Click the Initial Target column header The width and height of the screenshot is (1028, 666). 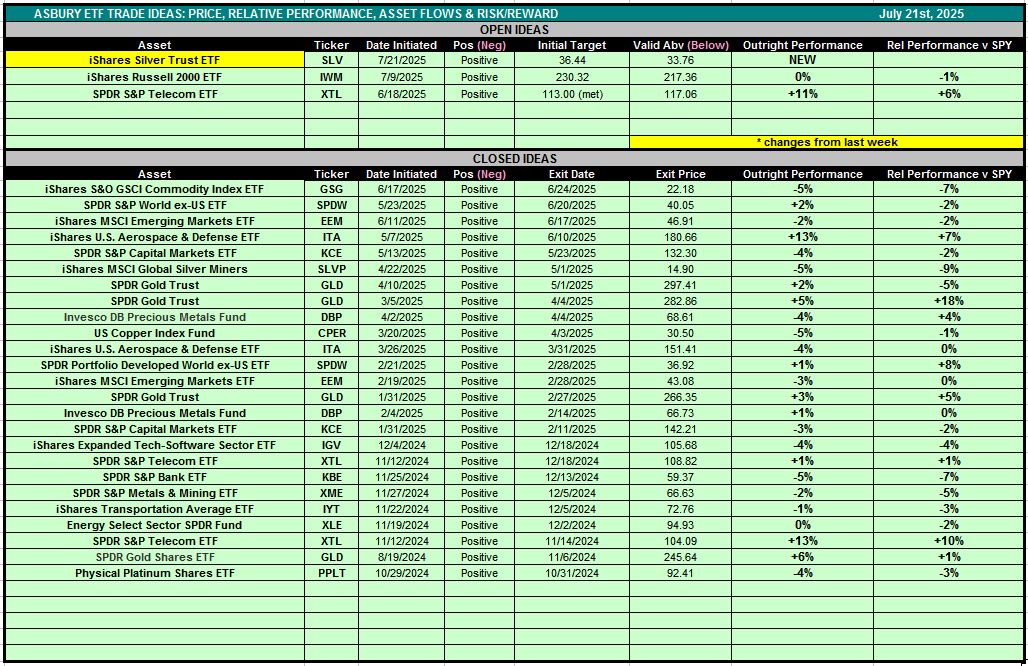coord(571,45)
